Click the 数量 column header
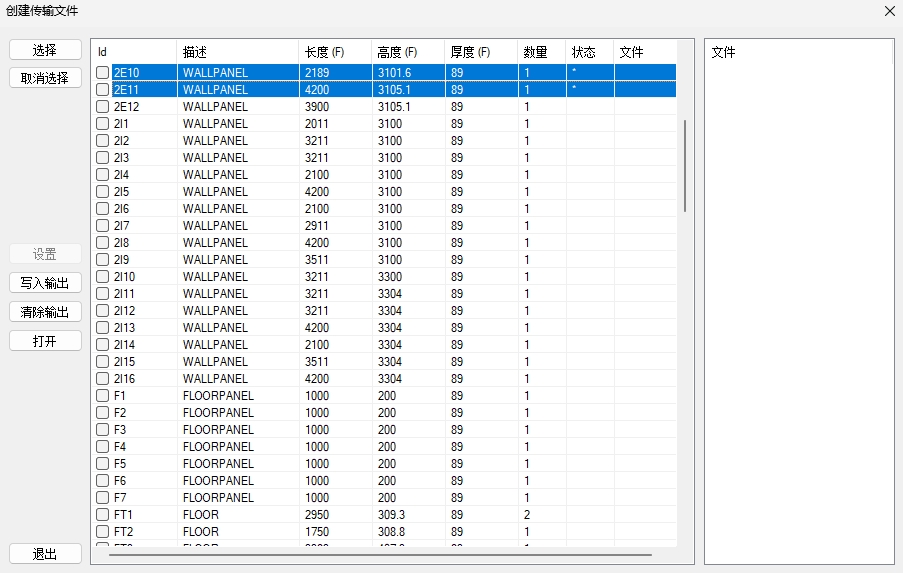903x573 pixels. (x=541, y=52)
